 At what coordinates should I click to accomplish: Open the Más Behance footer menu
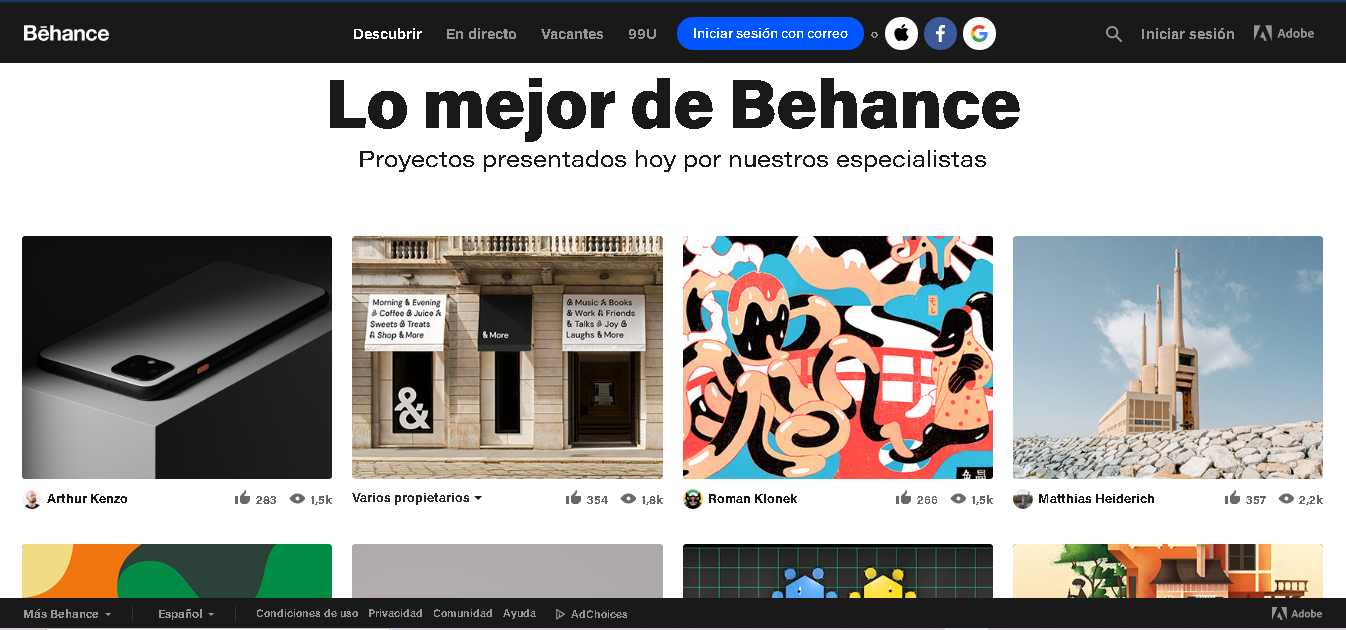[x=67, y=614]
